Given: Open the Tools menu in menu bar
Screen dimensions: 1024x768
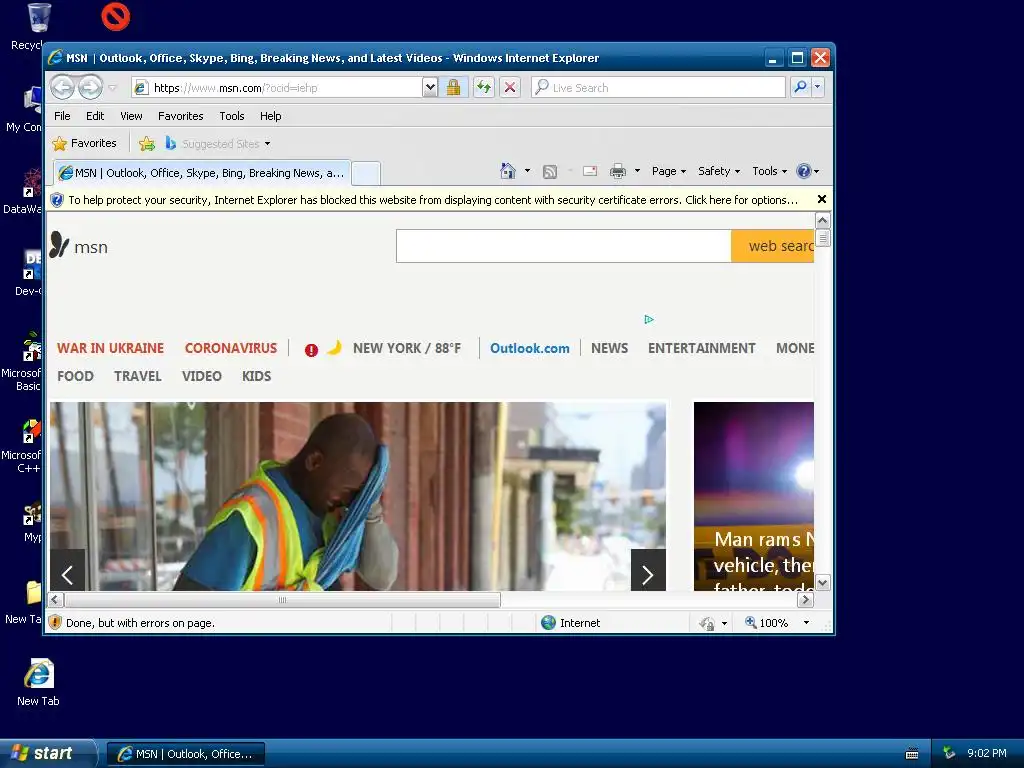Looking at the screenshot, I should [232, 116].
